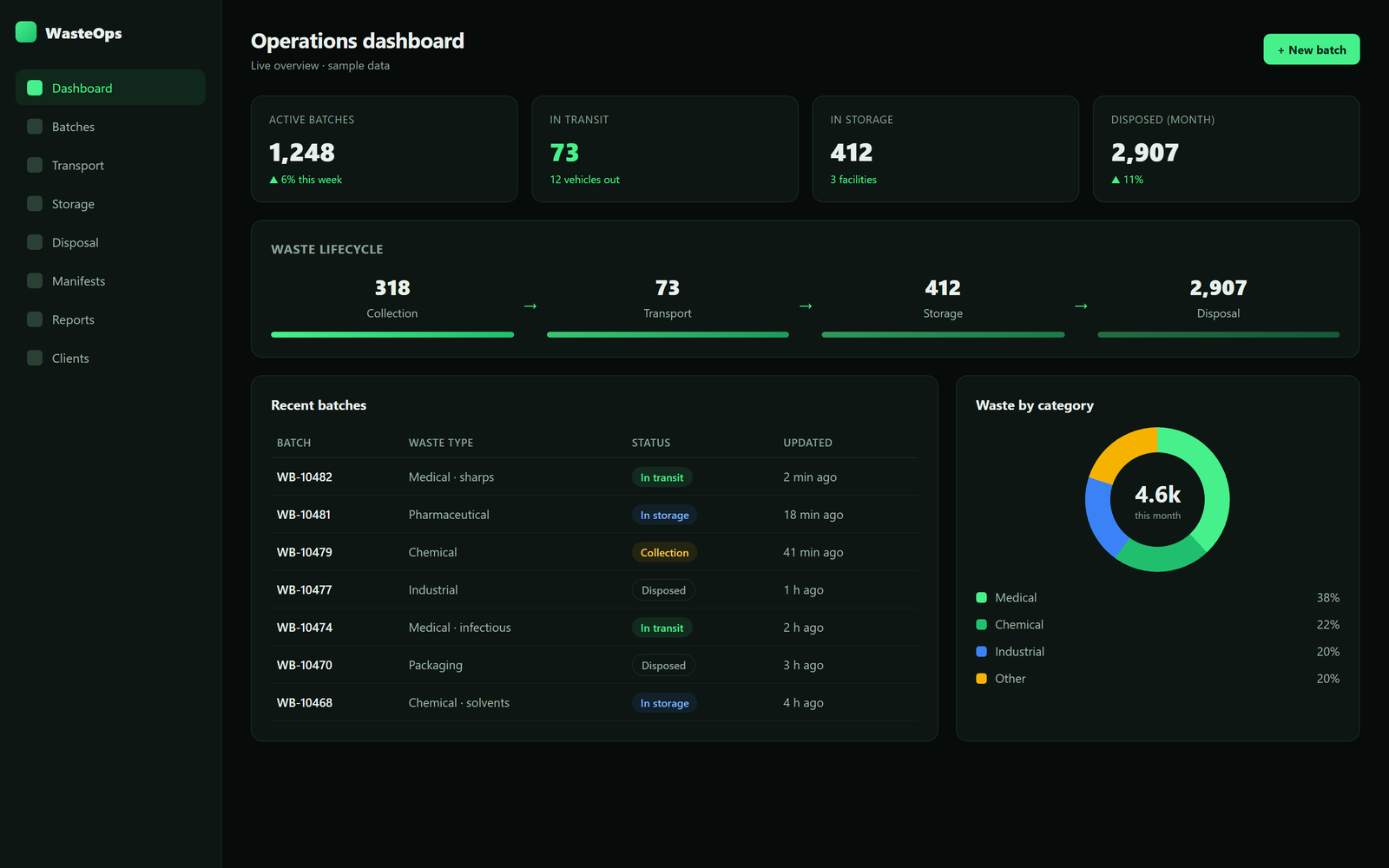This screenshot has width=1389, height=868.
Task: Click the WASTE TYPE column header
Action: click(441, 443)
